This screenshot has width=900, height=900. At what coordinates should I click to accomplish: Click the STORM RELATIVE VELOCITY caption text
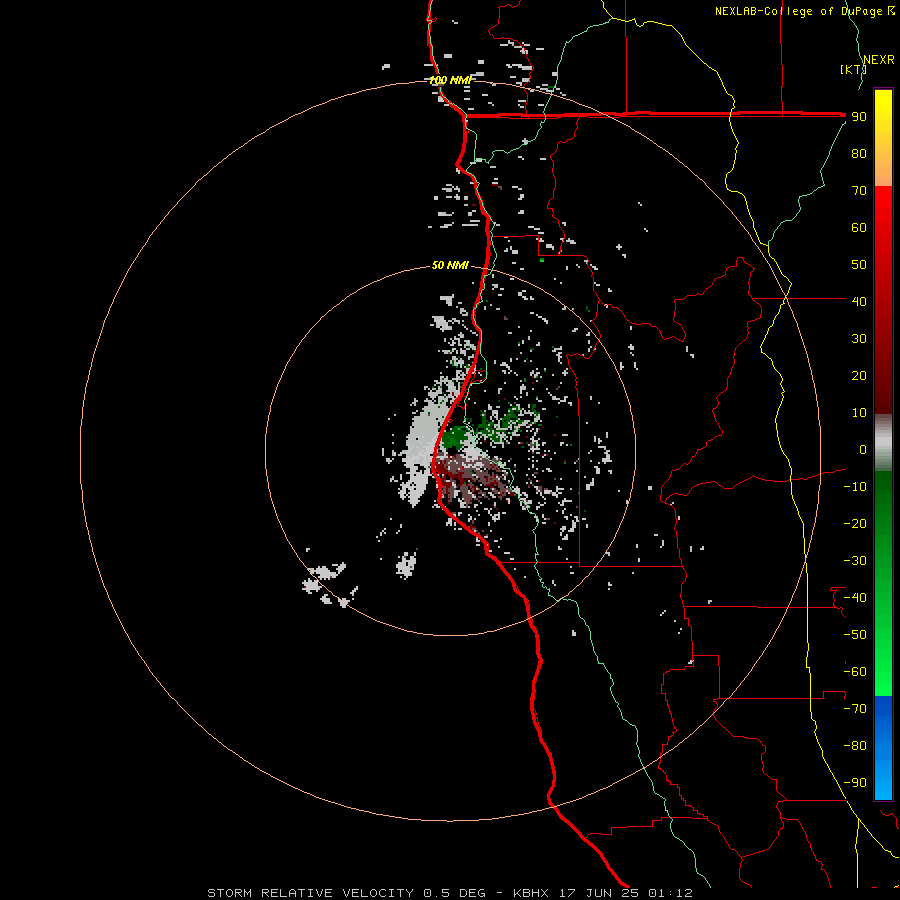click(310, 893)
